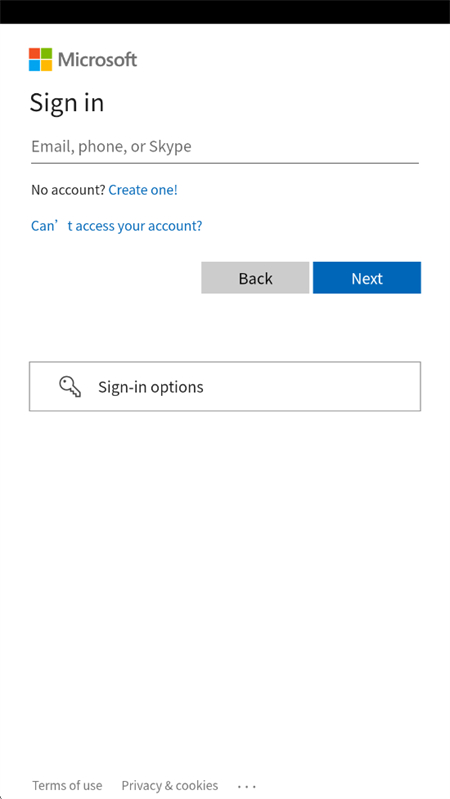This screenshot has width=450, height=799.
Task: Click the Microsoft four-square logo
Action: pos(40,60)
